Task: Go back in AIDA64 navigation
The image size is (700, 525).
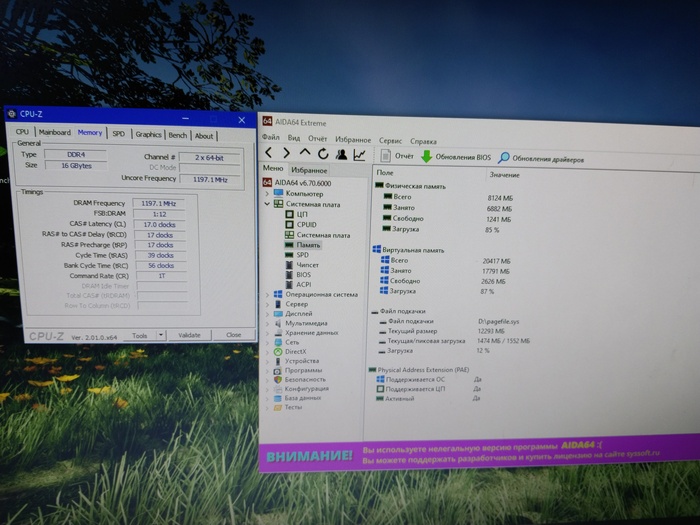Action: [x=268, y=153]
